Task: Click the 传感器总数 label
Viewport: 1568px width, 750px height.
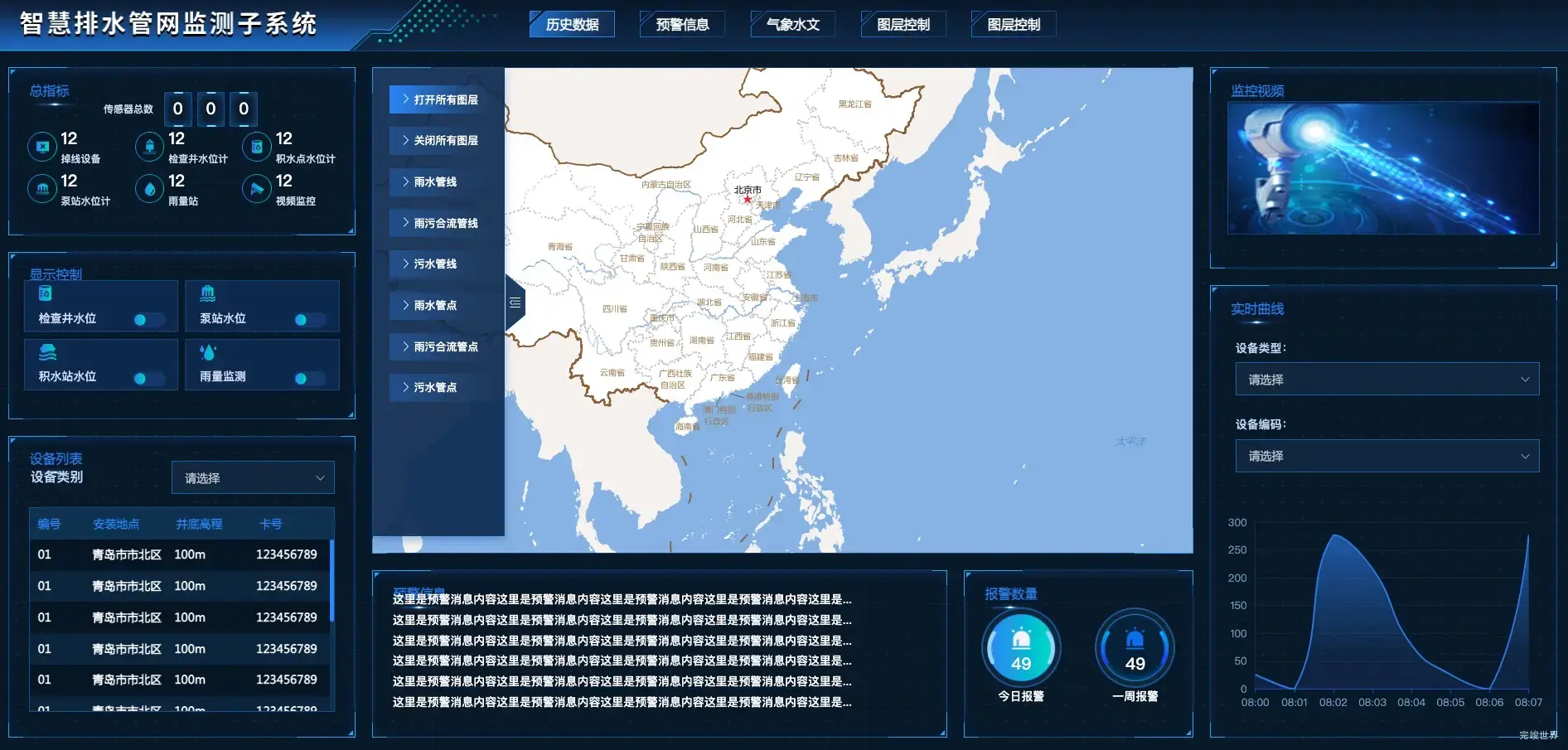Action: (128, 109)
